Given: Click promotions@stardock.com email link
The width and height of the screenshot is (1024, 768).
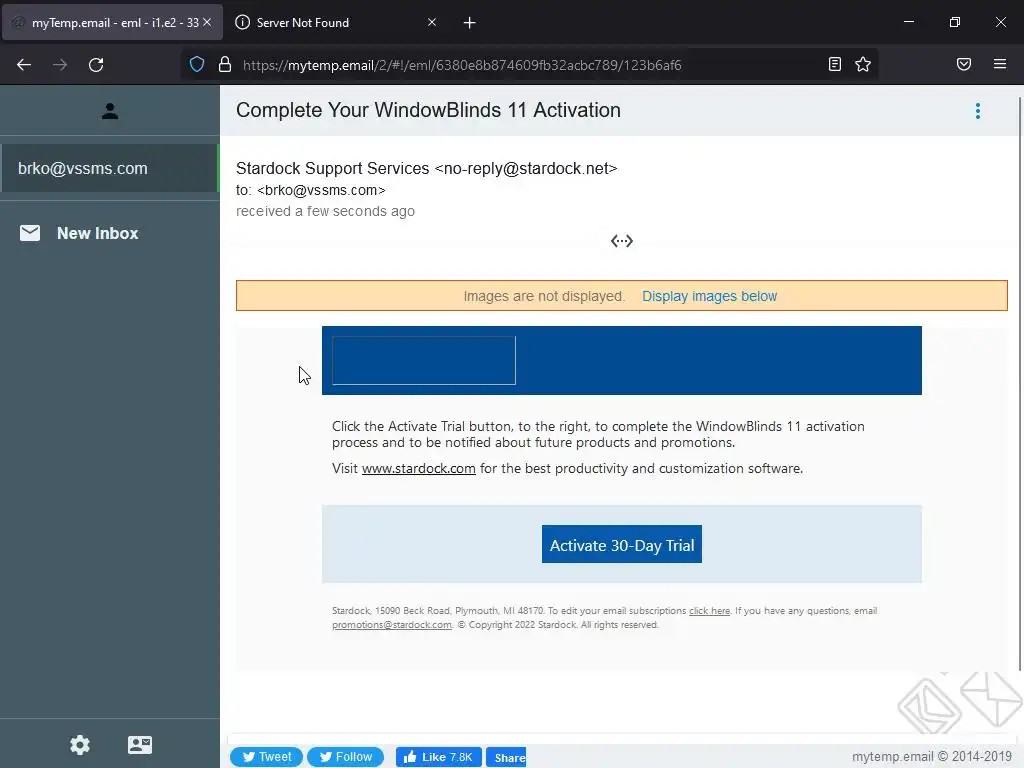Looking at the screenshot, I should click(392, 625).
